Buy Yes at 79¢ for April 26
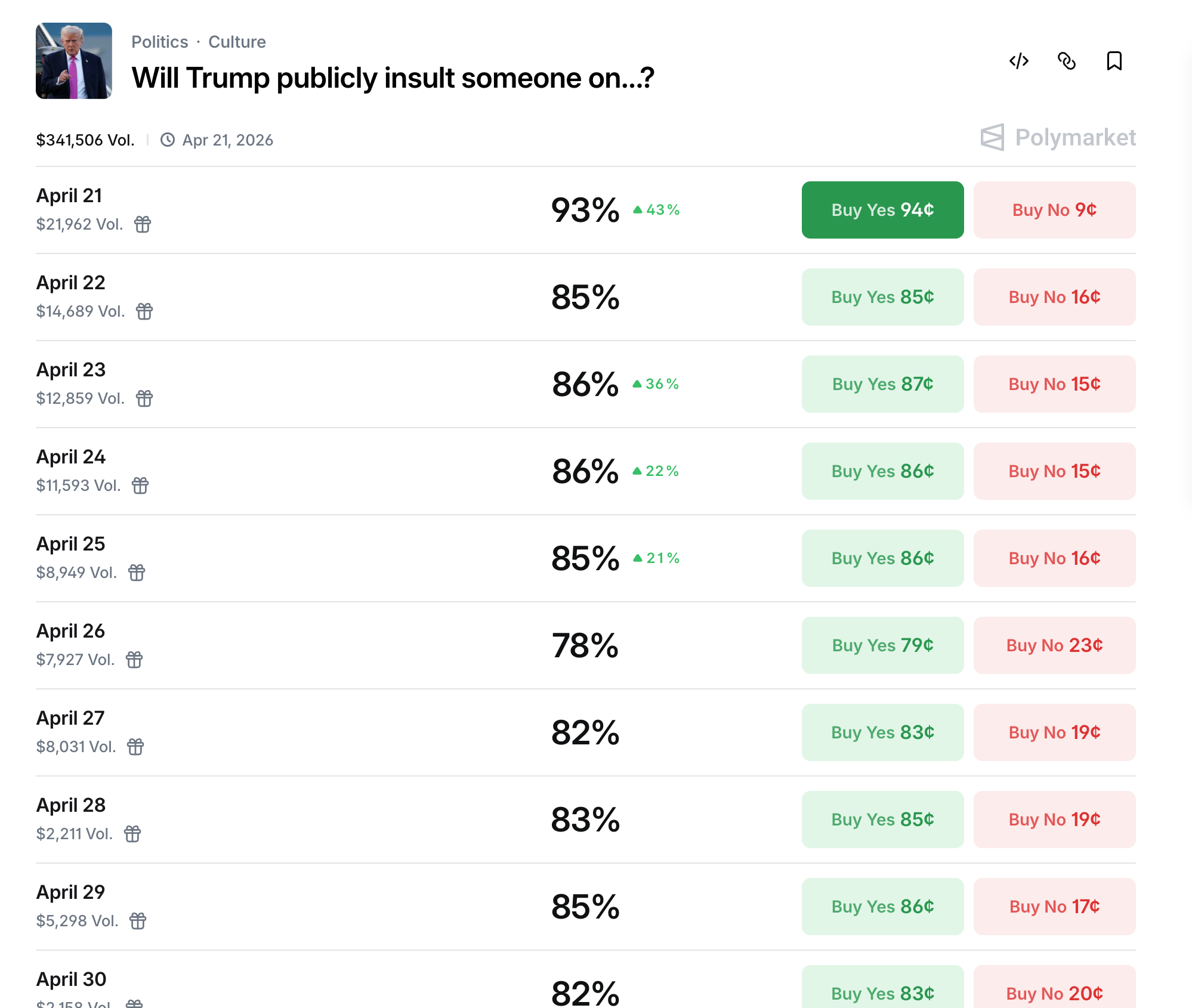The height and width of the screenshot is (1008, 1192). point(882,645)
